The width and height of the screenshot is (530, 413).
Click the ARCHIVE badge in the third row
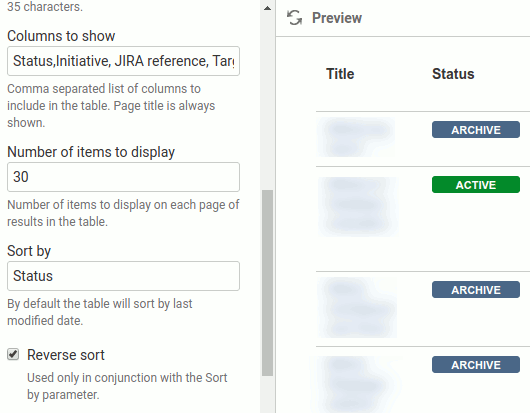point(476,290)
